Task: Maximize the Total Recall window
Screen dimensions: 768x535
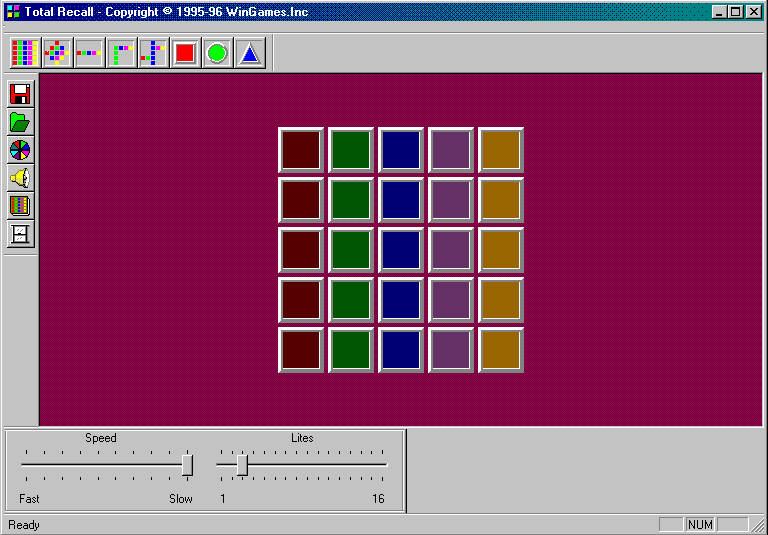Action: (x=736, y=12)
